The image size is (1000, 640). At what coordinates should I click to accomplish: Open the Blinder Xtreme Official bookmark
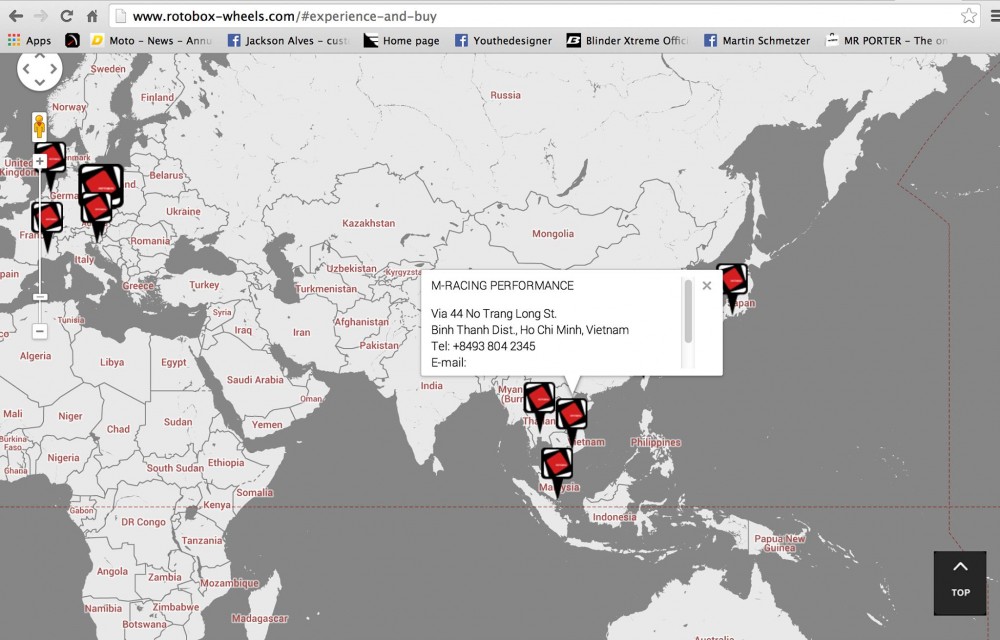tap(628, 41)
